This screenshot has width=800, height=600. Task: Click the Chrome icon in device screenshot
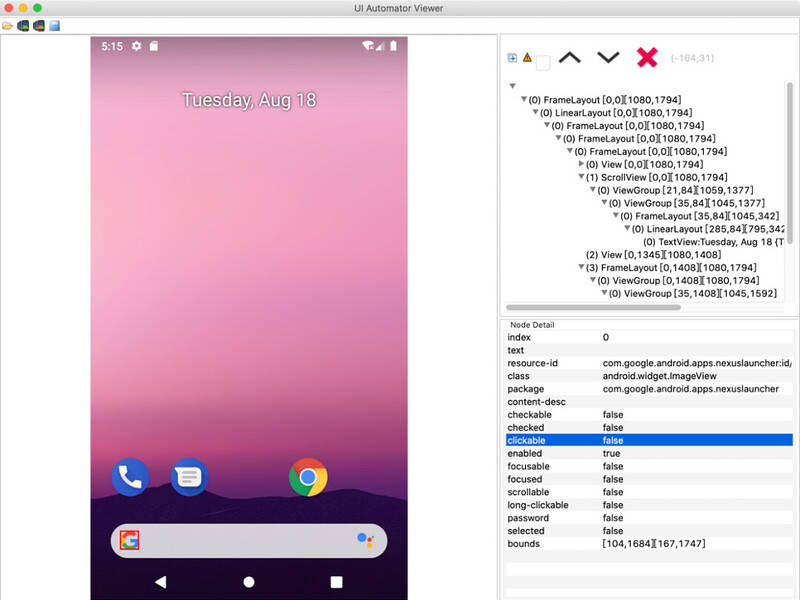(310, 478)
